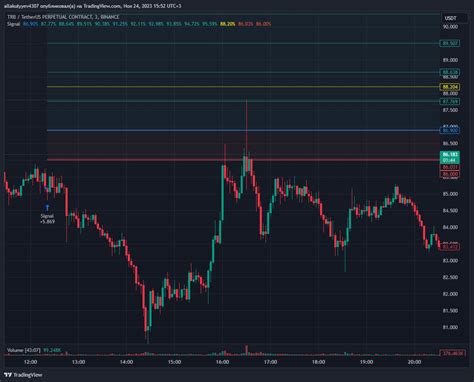Click the yellow 88.20% value in Signal legend

[x=227, y=24]
